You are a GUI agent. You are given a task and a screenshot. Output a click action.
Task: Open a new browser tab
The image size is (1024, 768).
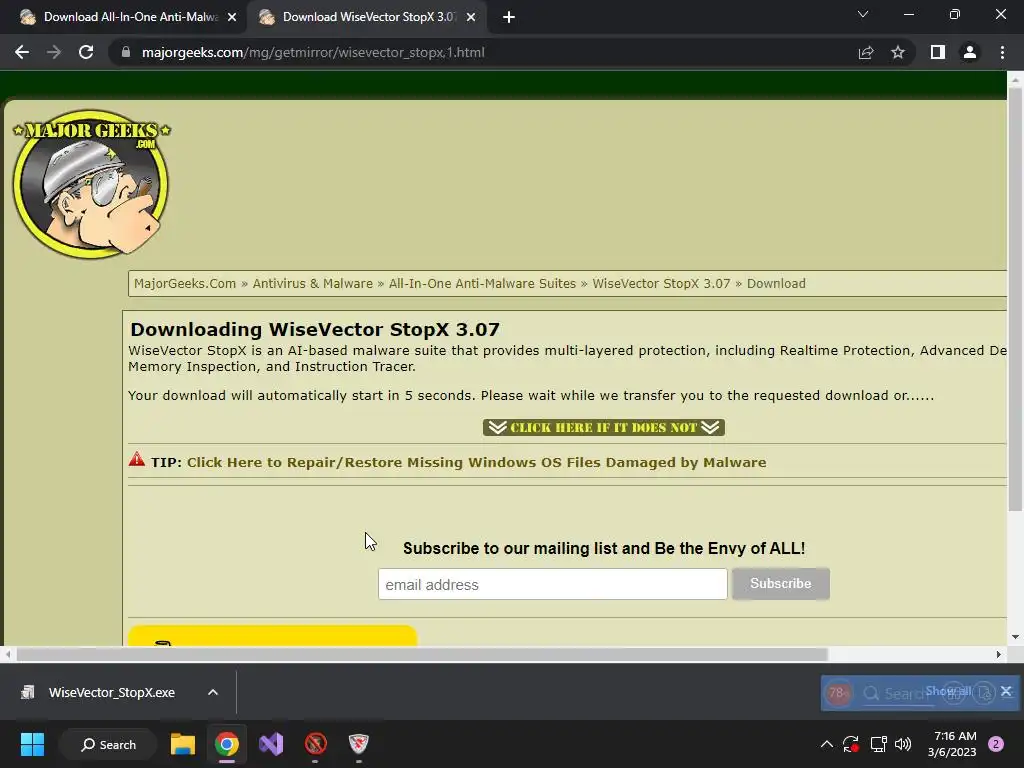click(x=509, y=17)
